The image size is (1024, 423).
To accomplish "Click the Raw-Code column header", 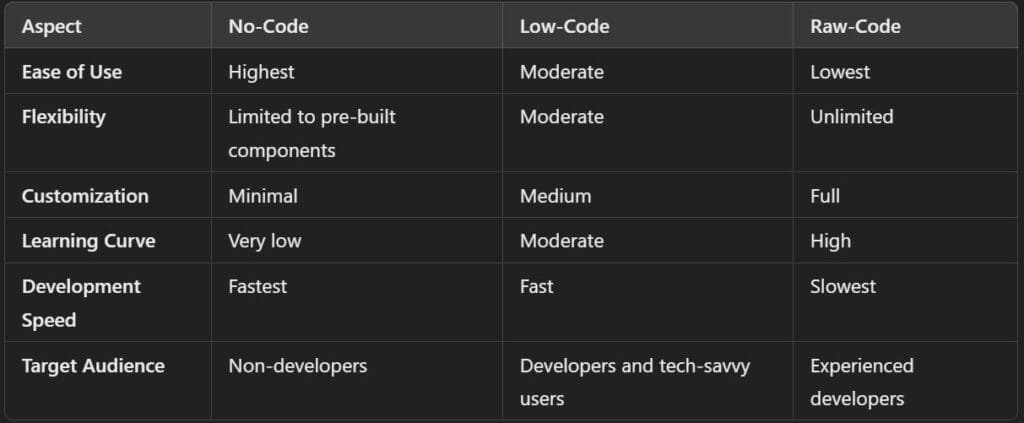I will click(855, 27).
